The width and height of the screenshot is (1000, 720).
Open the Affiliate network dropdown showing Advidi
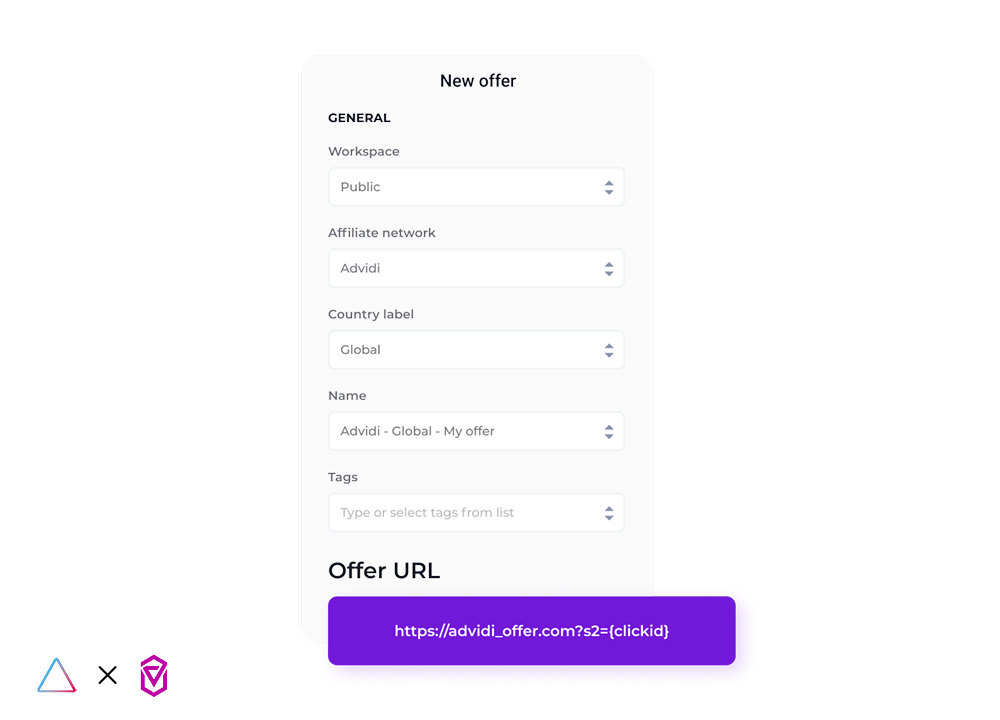coord(476,268)
